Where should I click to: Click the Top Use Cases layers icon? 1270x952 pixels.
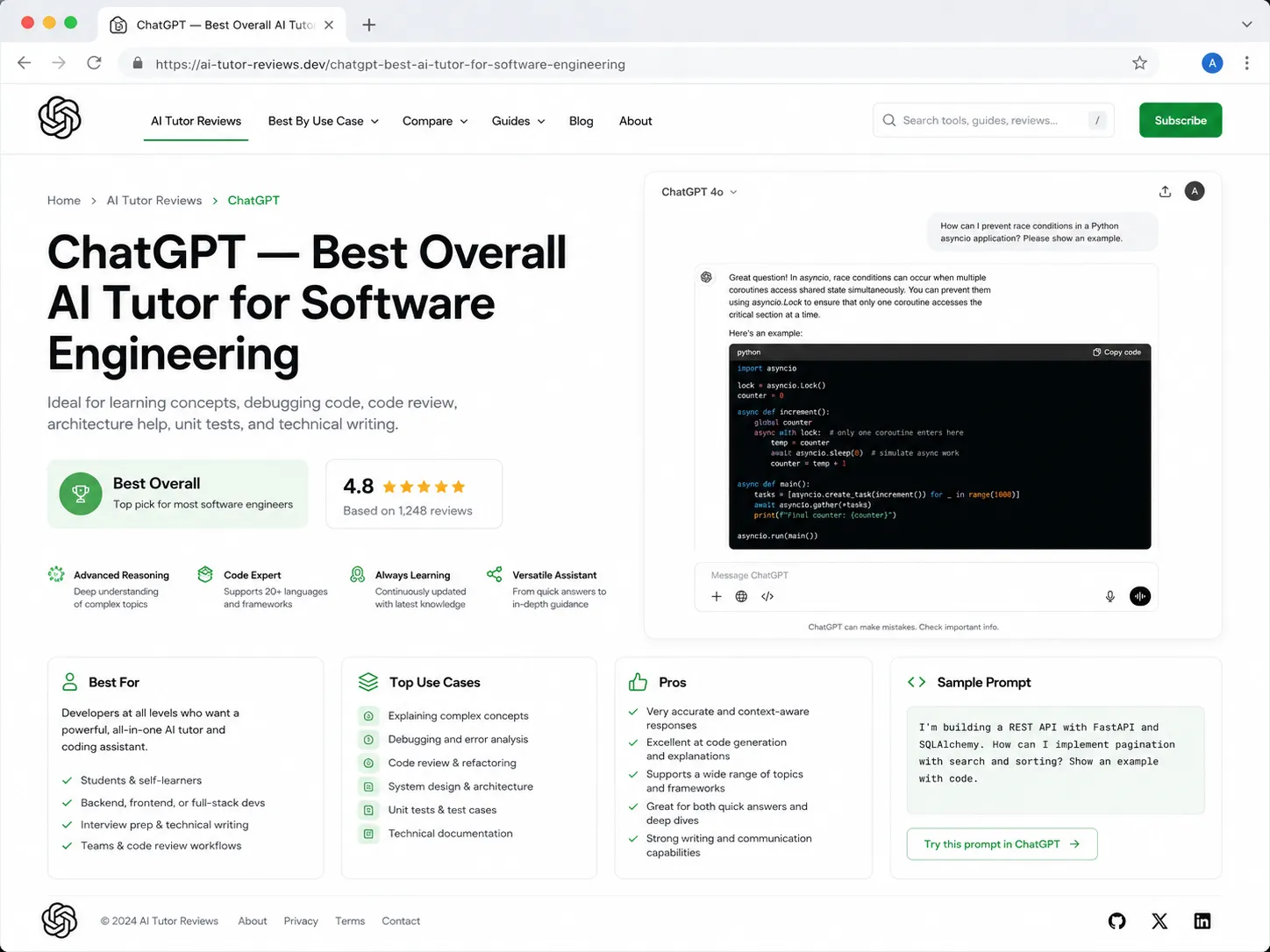[x=368, y=682]
